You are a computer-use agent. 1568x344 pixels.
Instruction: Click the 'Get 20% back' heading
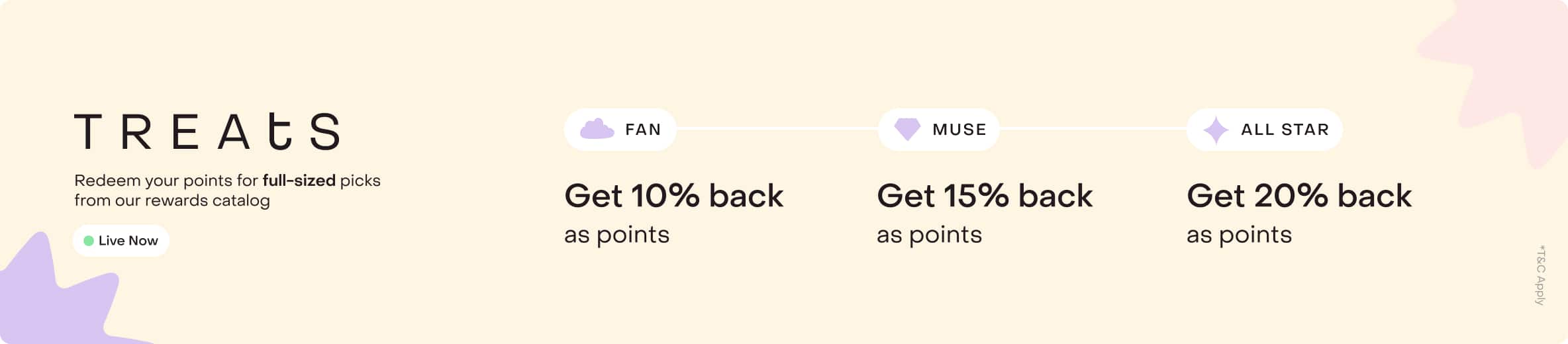tap(1299, 196)
